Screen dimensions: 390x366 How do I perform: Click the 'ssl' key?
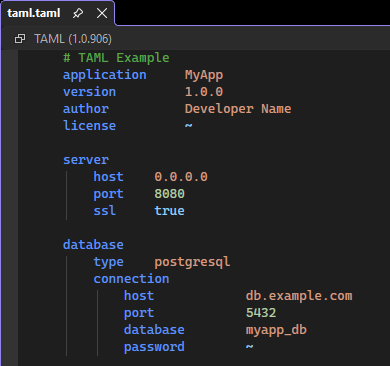(x=105, y=211)
